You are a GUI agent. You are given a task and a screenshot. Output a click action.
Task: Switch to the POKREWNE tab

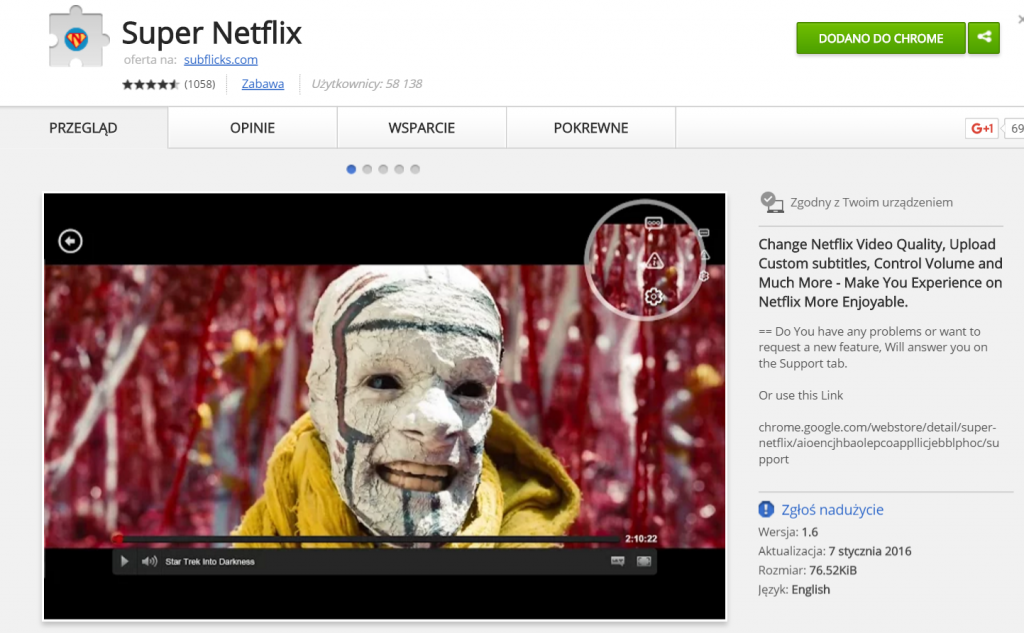click(x=591, y=128)
